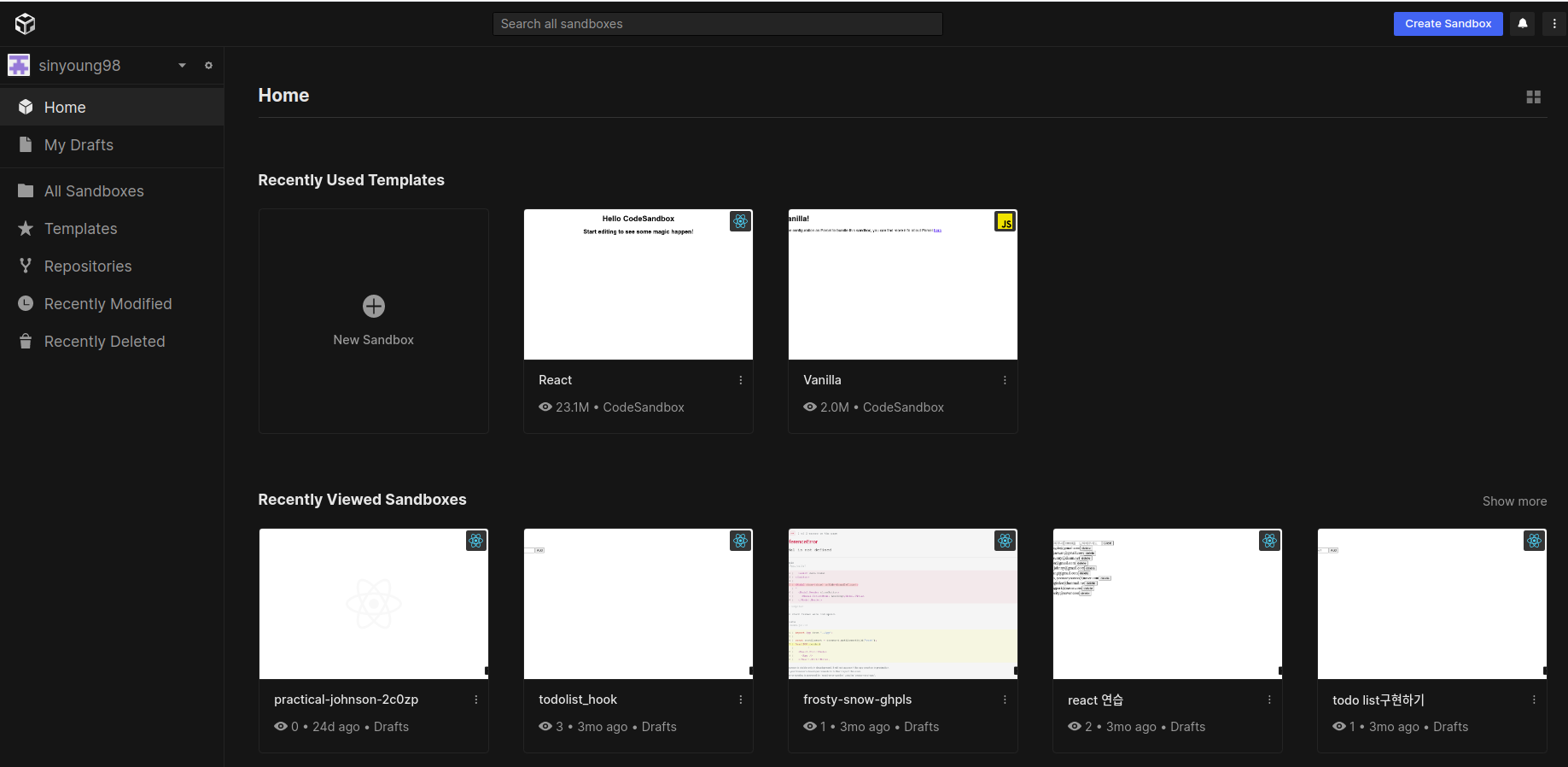Viewport: 1568px width, 767px height.
Task: Open practical-johnson-2c0zp options menu
Action: pyautogui.click(x=476, y=700)
